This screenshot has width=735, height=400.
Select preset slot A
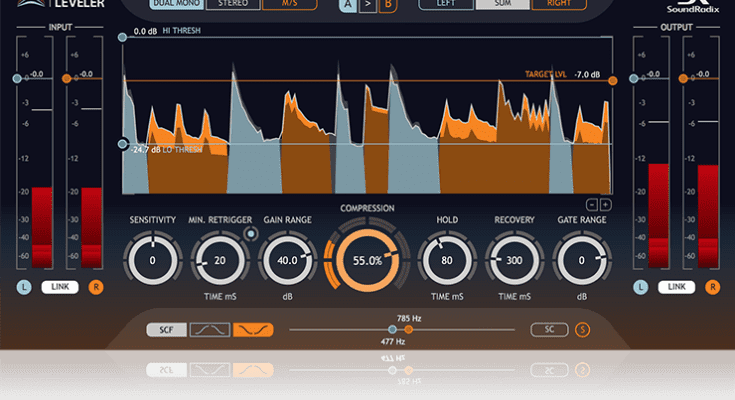point(347,4)
